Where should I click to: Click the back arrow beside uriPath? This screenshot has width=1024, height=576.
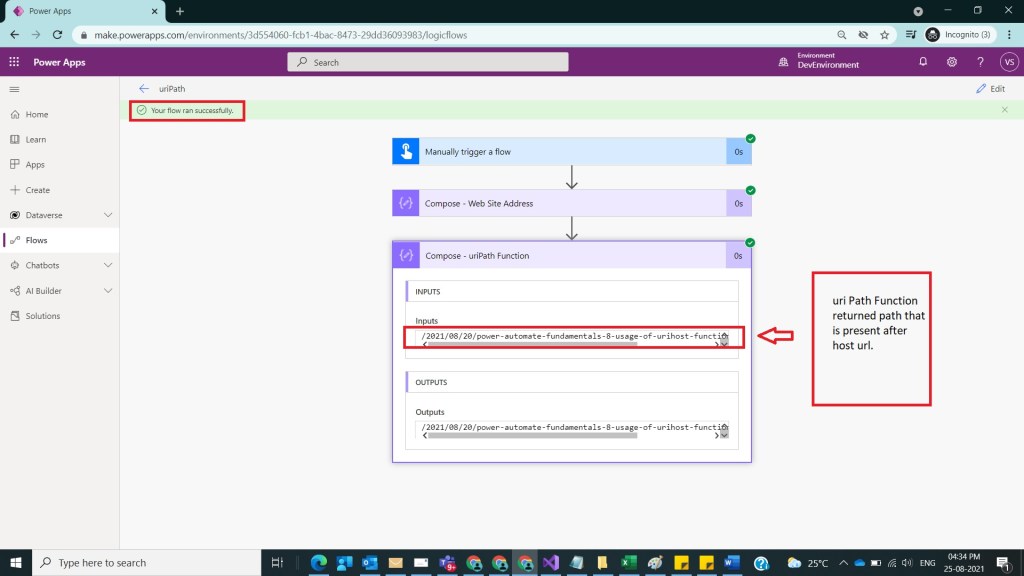pyautogui.click(x=144, y=89)
